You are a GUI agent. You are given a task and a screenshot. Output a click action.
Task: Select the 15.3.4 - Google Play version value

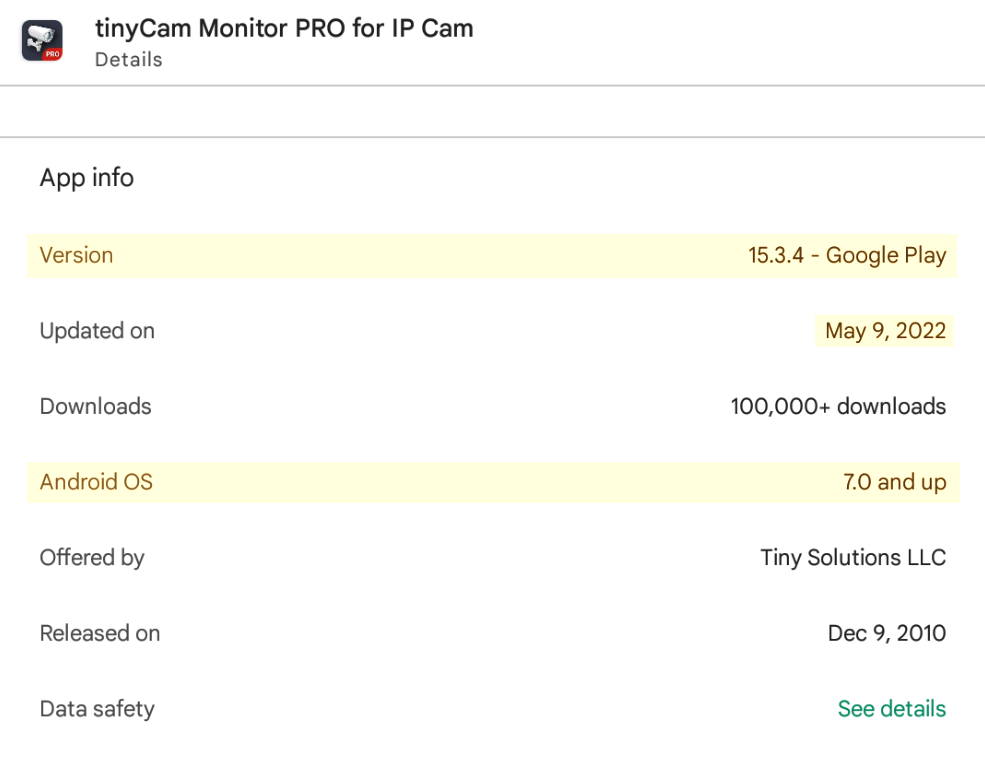pyautogui.click(x=847, y=255)
